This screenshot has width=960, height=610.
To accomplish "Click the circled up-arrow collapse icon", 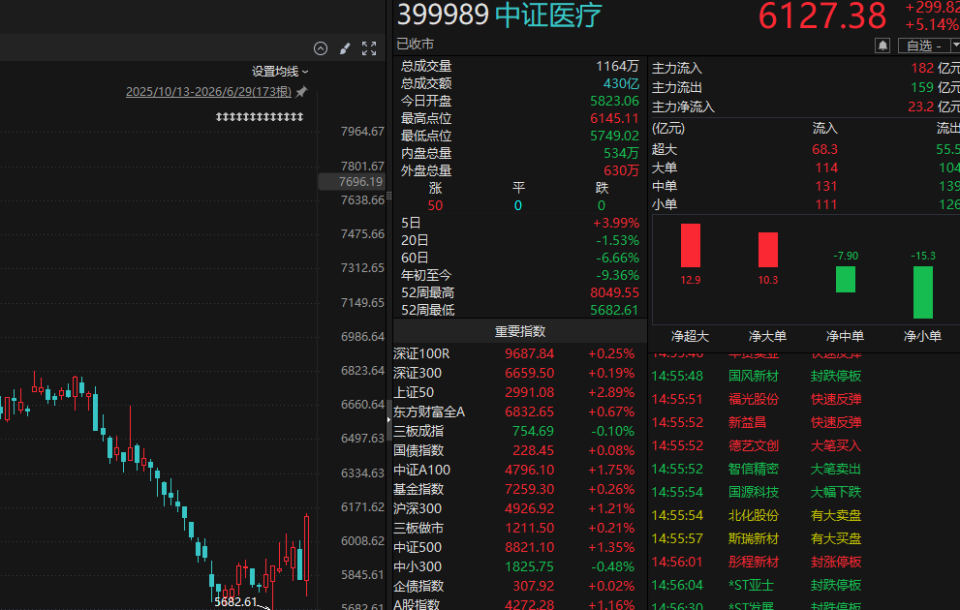I will click(x=320, y=49).
